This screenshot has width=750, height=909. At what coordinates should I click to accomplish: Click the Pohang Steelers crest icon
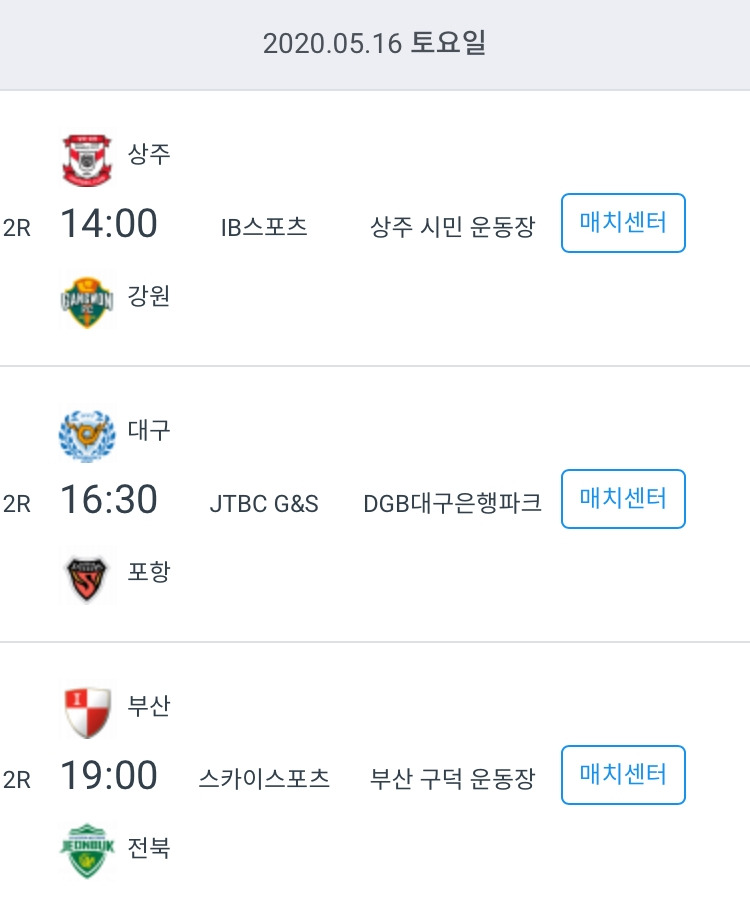click(87, 578)
